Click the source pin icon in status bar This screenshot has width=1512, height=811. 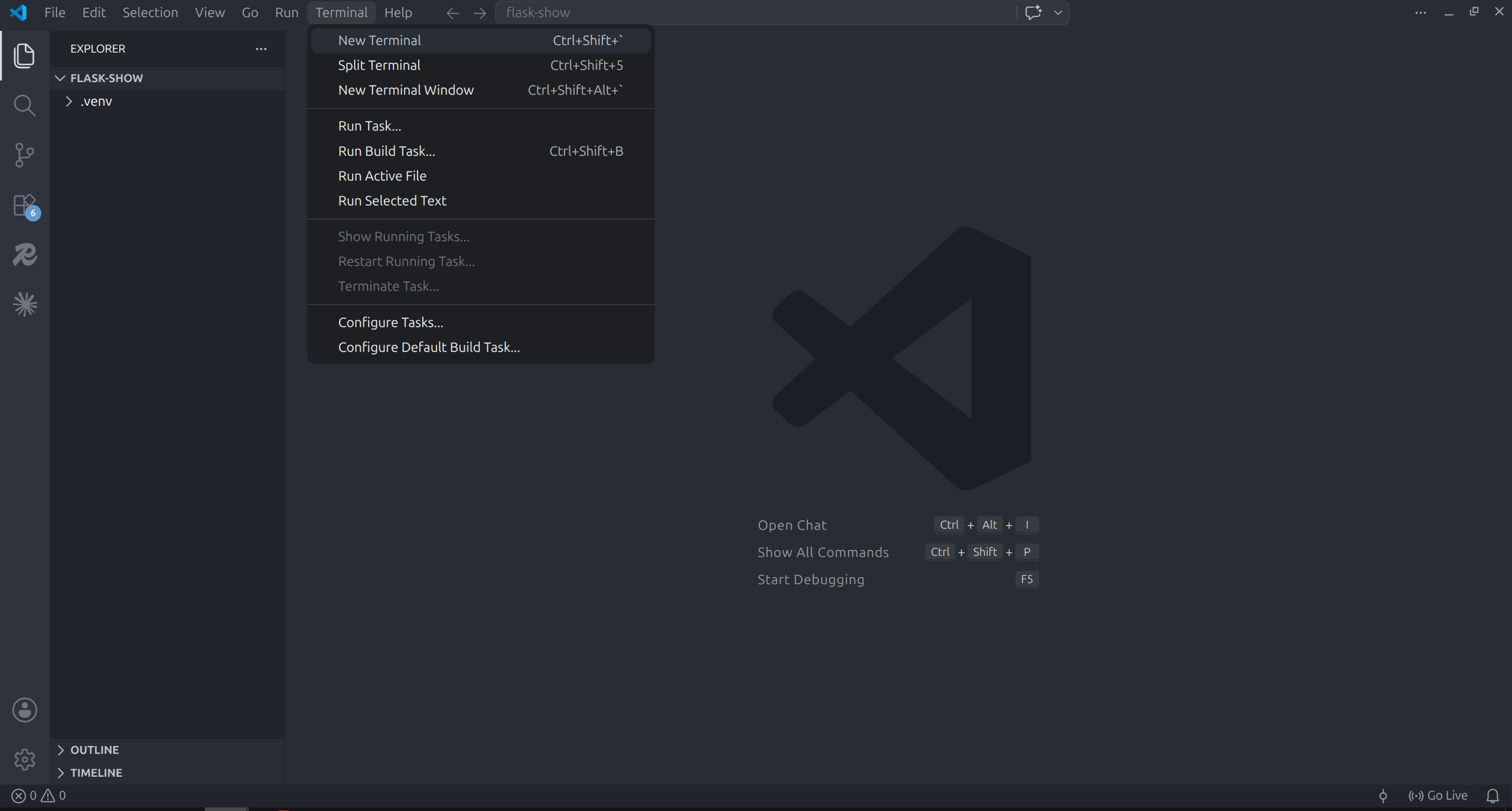1383,796
